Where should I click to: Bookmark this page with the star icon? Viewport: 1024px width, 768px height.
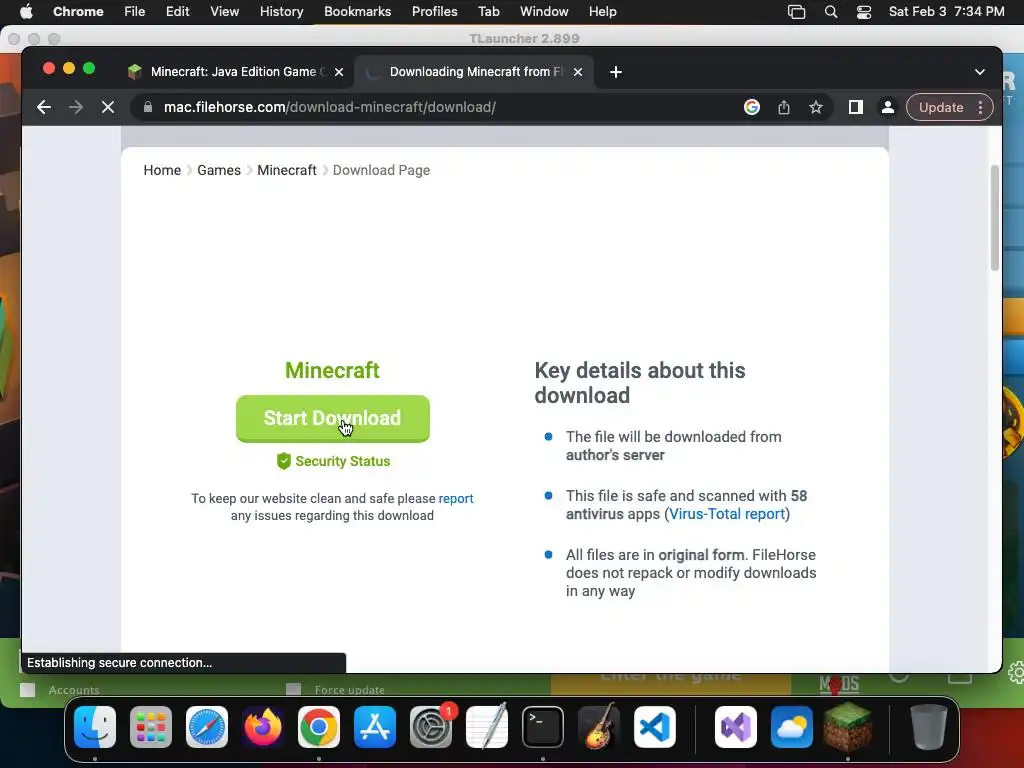pos(816,107)
